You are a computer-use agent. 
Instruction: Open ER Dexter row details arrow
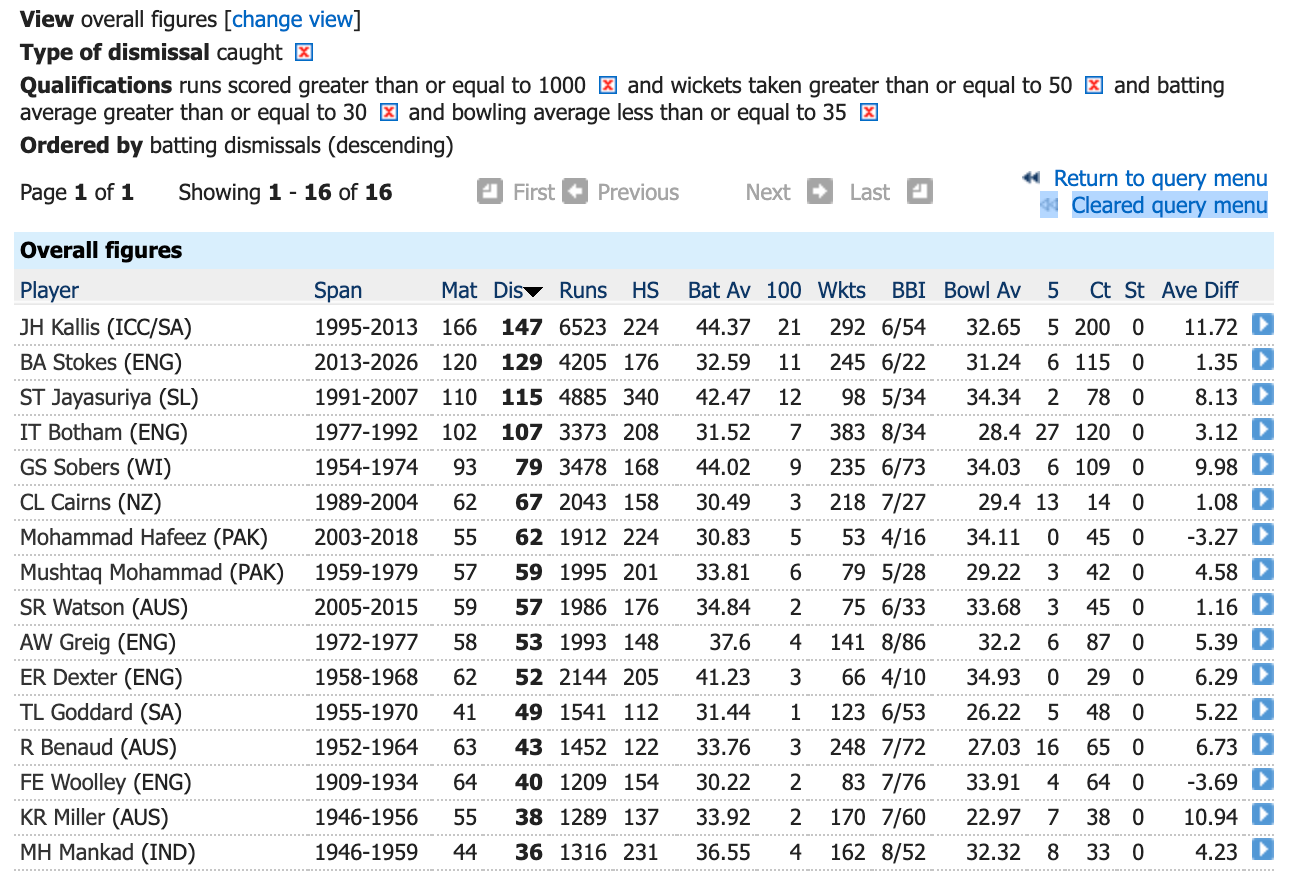tap(1263, 674)
